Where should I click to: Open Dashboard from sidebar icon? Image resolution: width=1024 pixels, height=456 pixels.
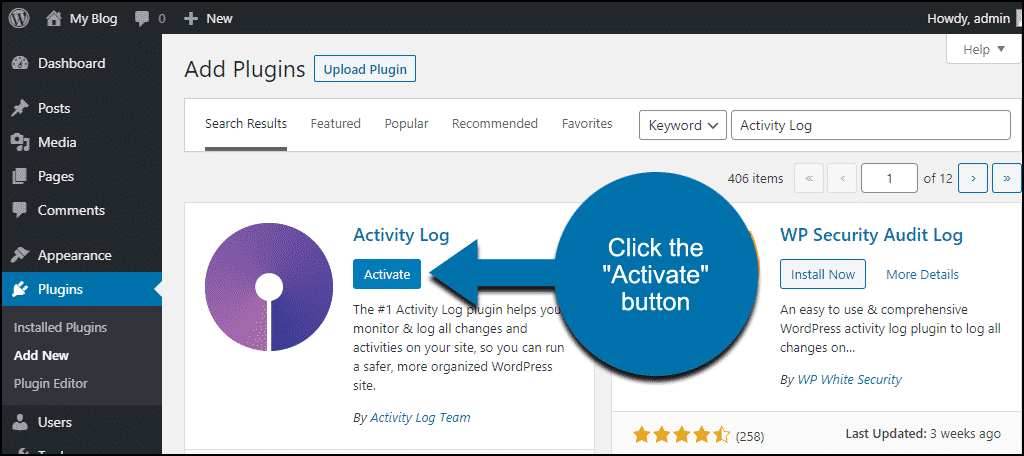coord(20,63)
